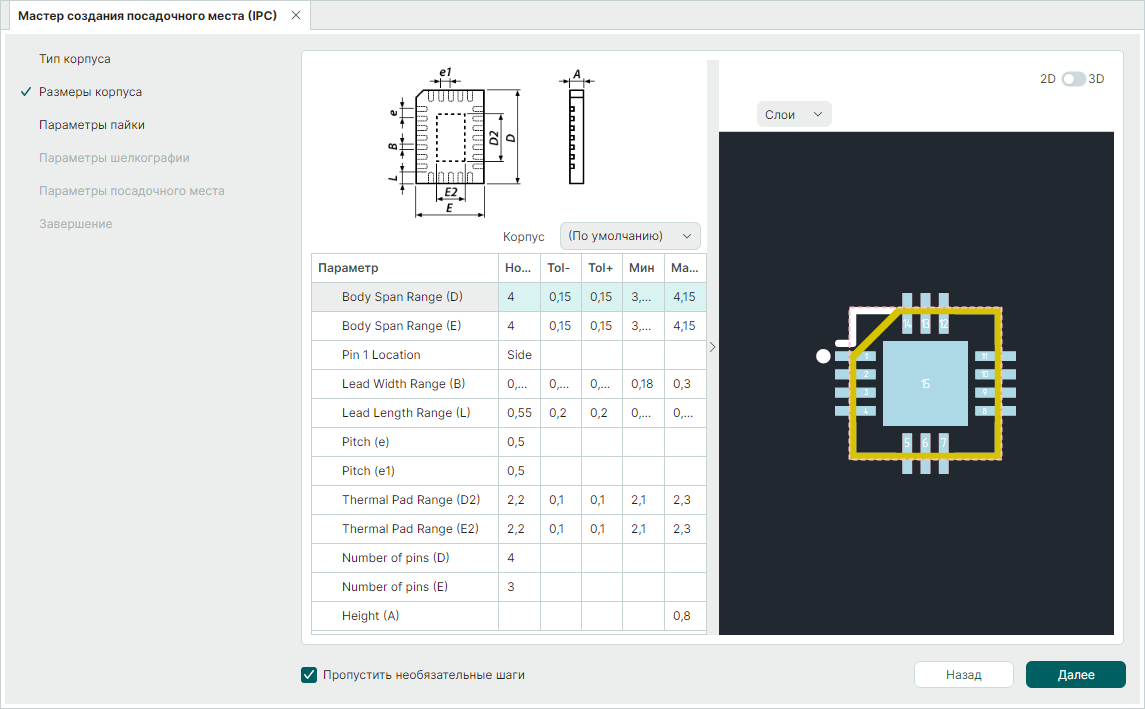The image size is (1145, 709).
Task: Enable skip optional steps checkbox
Action: pos(309,675)
